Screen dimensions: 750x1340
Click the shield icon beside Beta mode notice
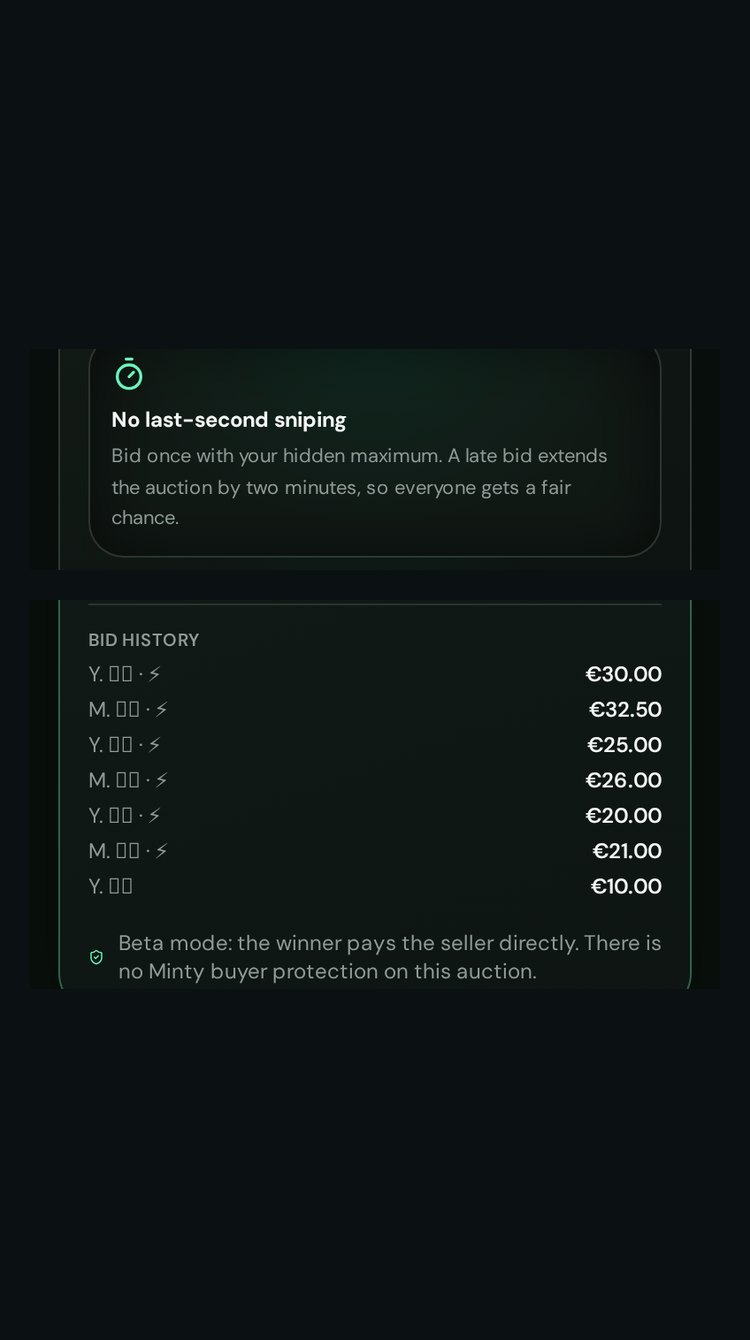coord(97,957)
